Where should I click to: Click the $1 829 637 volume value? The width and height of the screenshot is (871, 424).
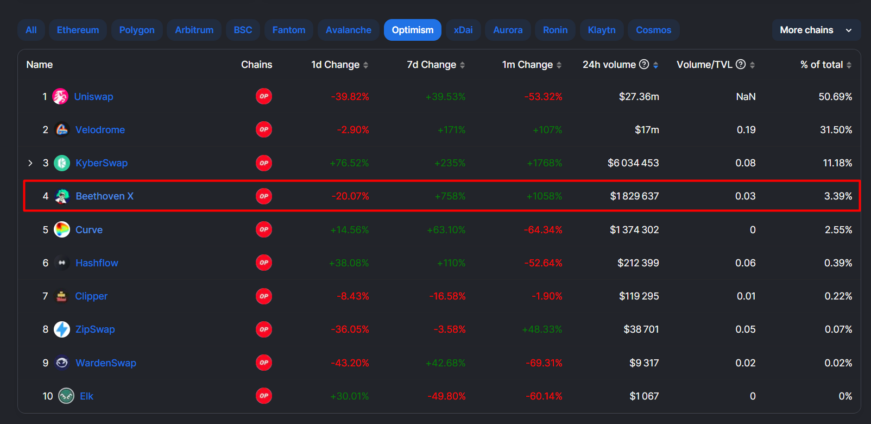coord(634,196)
